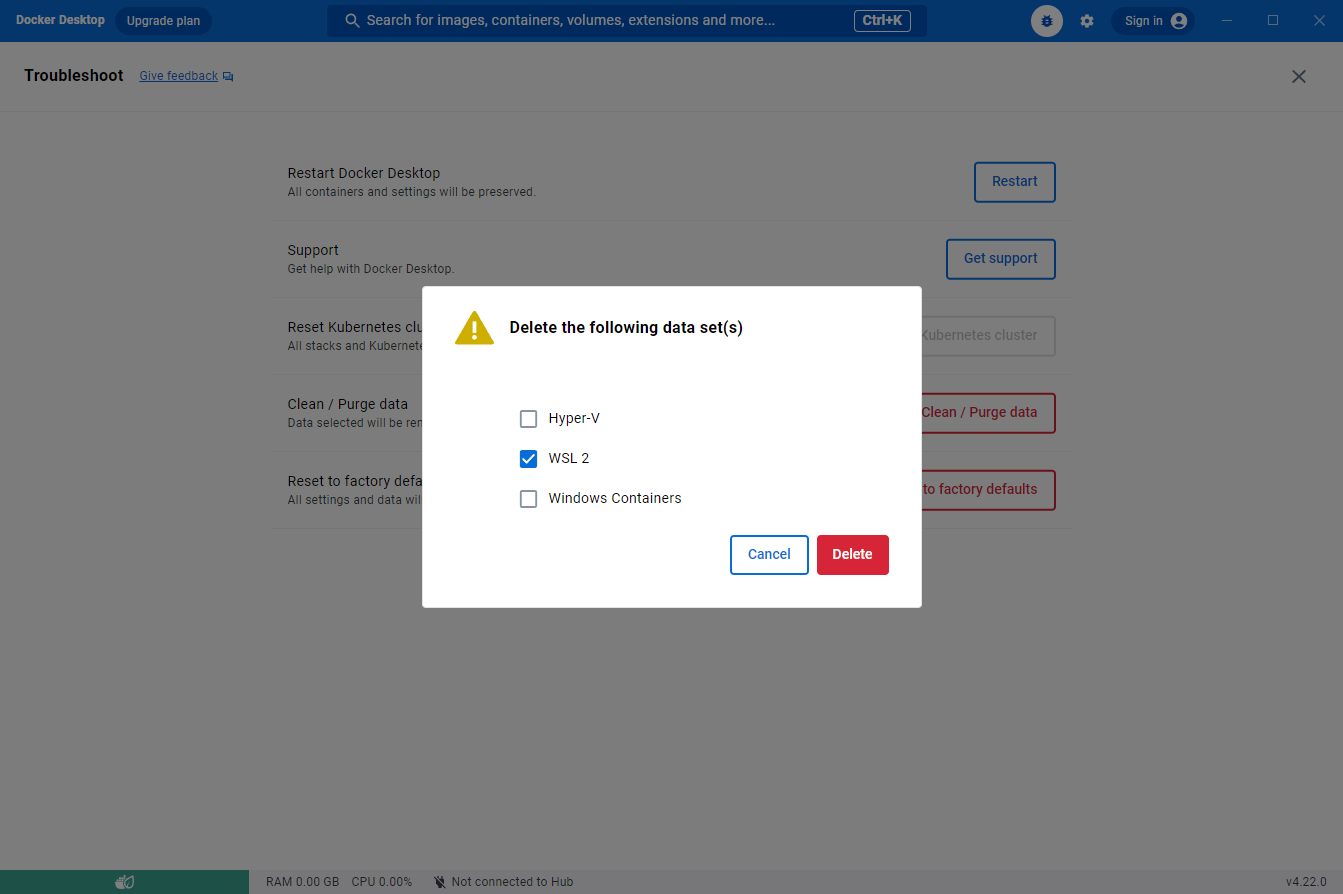Click the Not connected to Hub status
The width and height of the screenshot is (1343, 894).
point(503,882)
